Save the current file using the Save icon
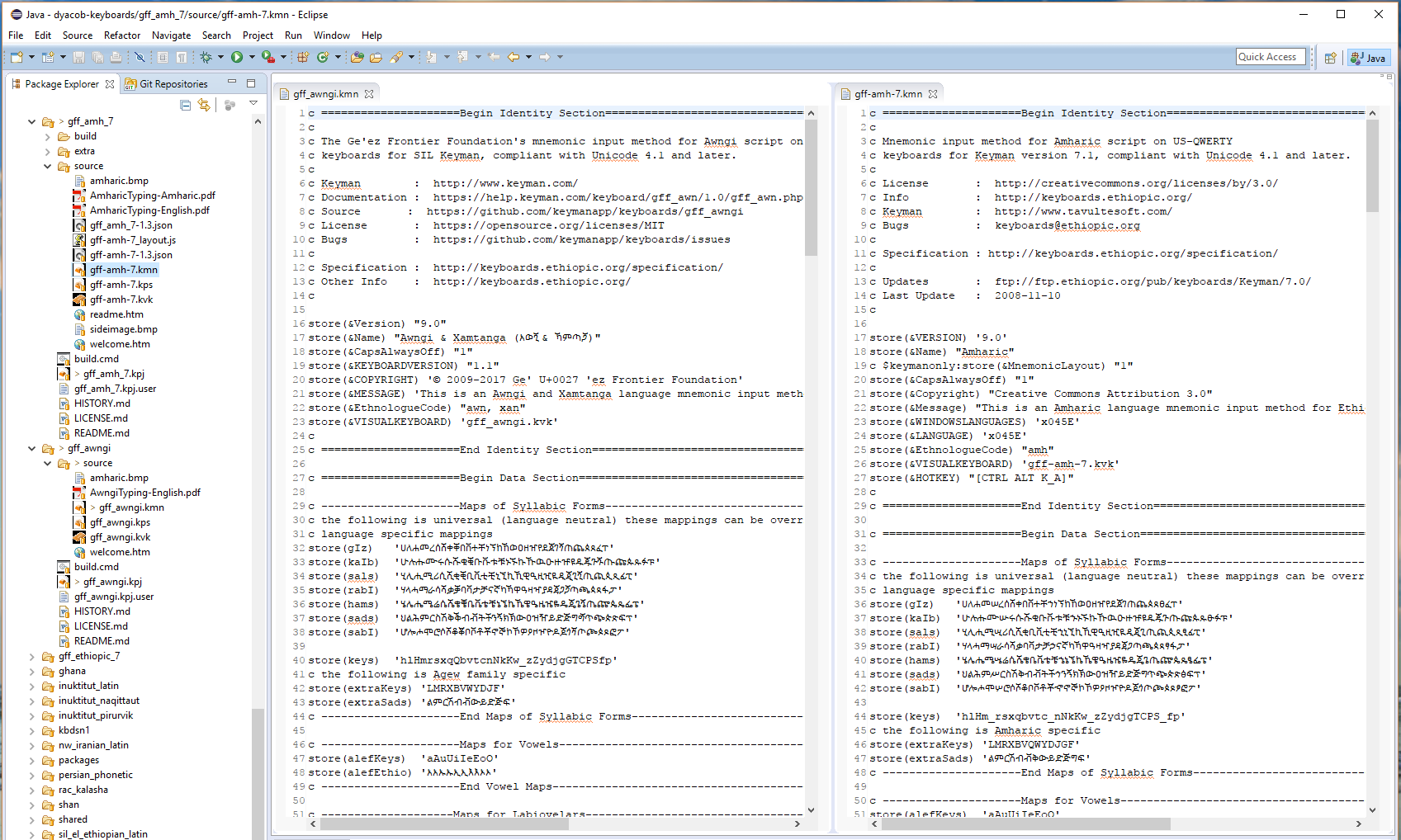 [x=81, y=57]
